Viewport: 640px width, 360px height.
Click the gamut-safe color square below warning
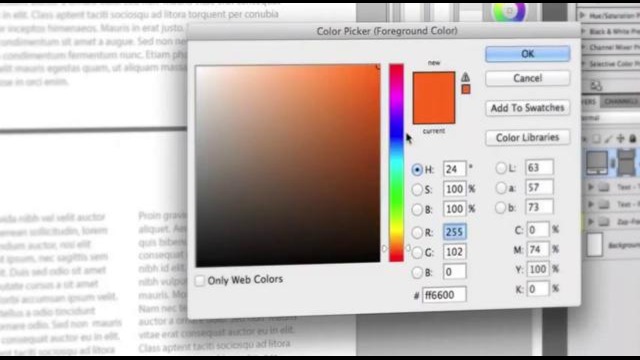[x=466, y=89]
